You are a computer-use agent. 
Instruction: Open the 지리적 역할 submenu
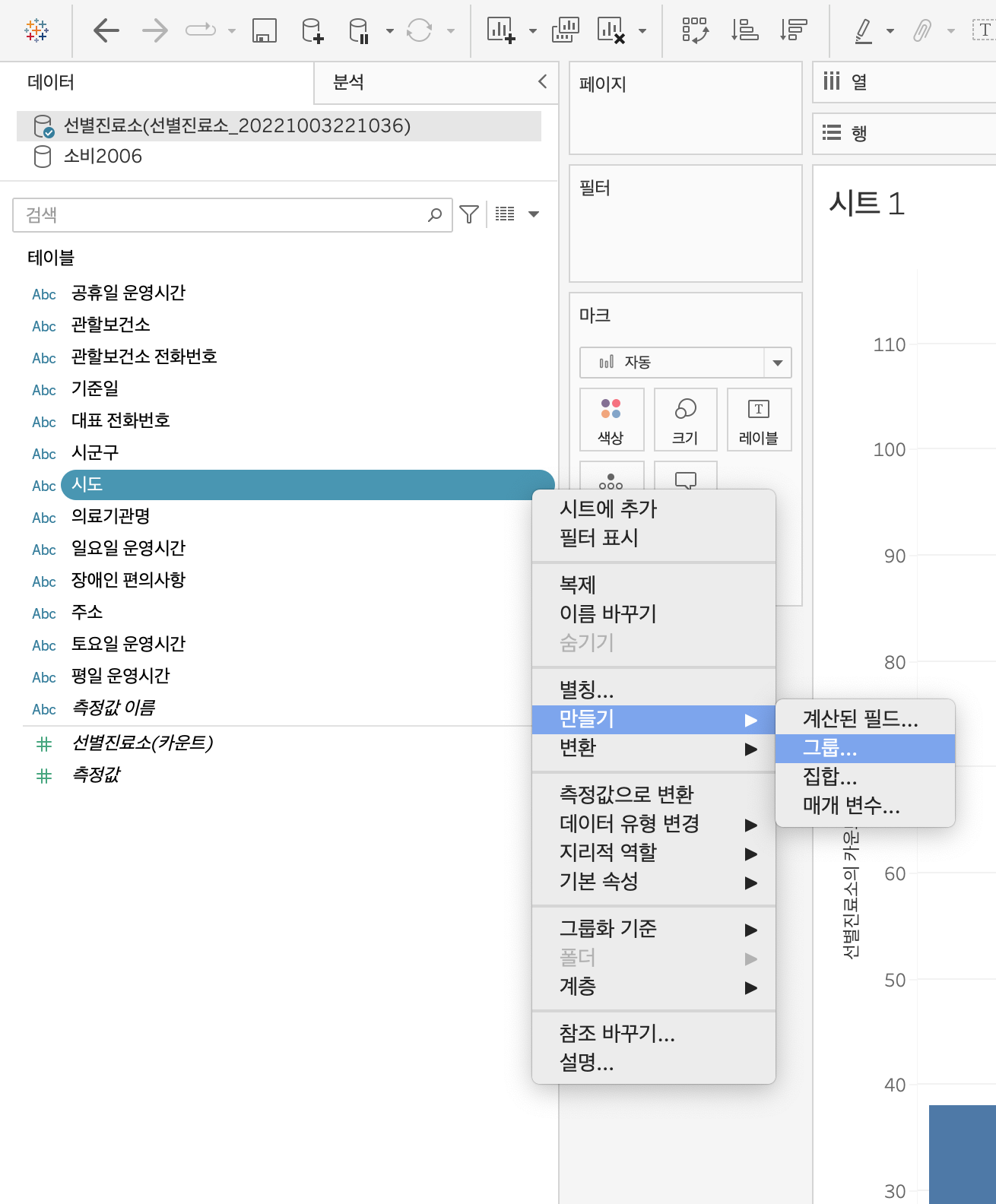click(x=654, y=853)
